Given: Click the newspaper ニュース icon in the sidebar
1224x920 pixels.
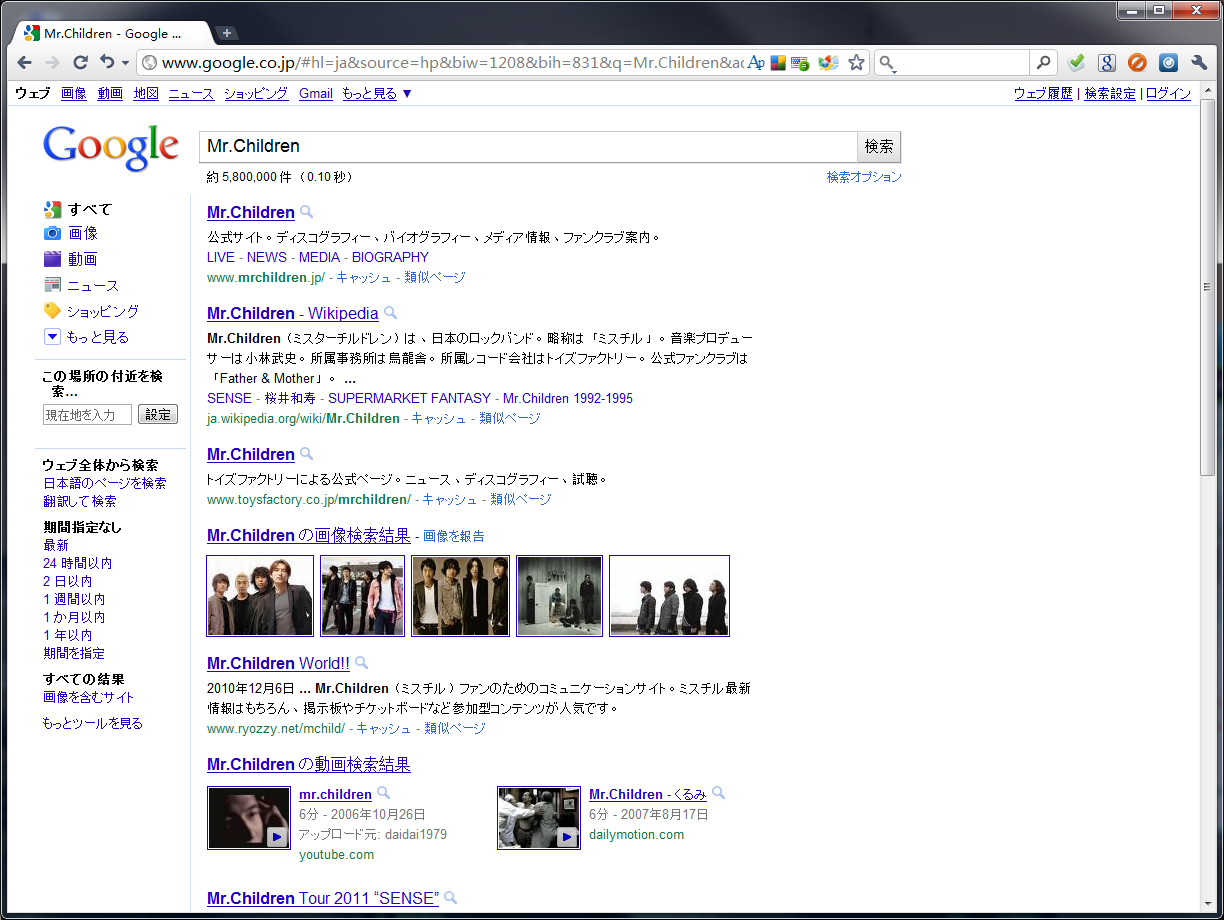Looking at the screenshot, I should pos(52,285).
